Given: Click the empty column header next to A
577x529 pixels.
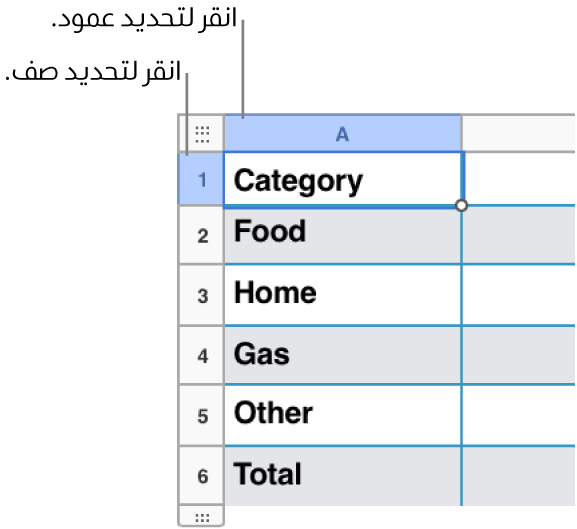Looking at the screenshot, I should point(519,134).
